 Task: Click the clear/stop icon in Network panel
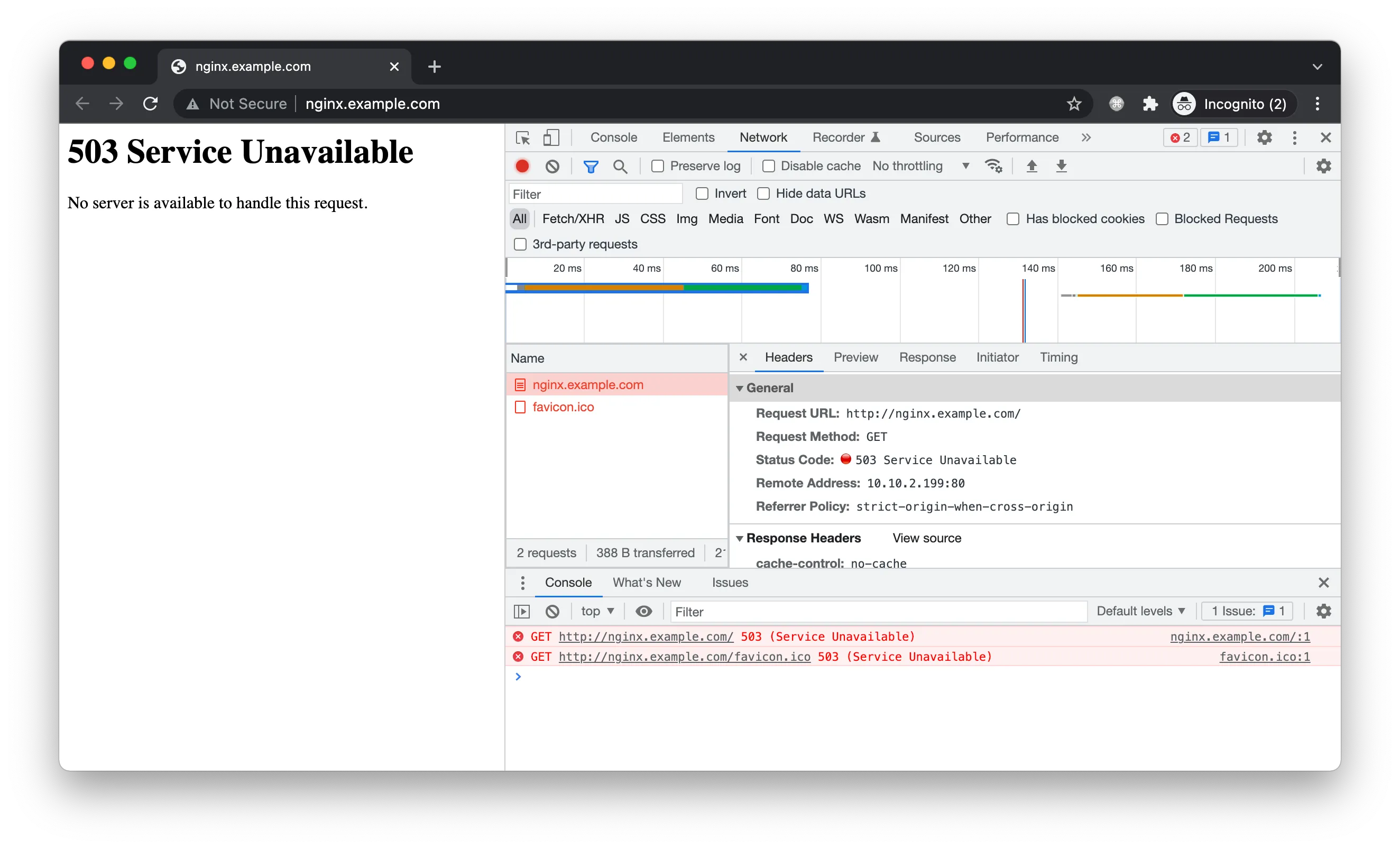point(553,166)
